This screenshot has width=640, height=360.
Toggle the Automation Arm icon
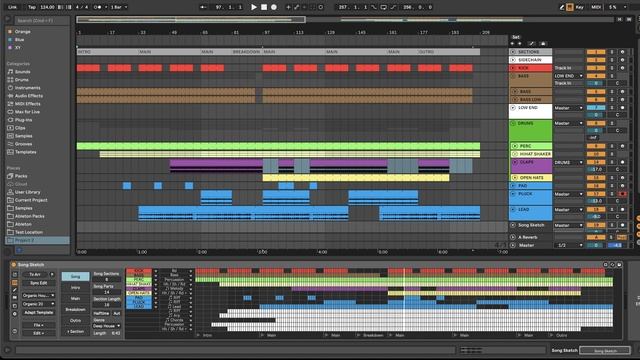coord(296,7)
